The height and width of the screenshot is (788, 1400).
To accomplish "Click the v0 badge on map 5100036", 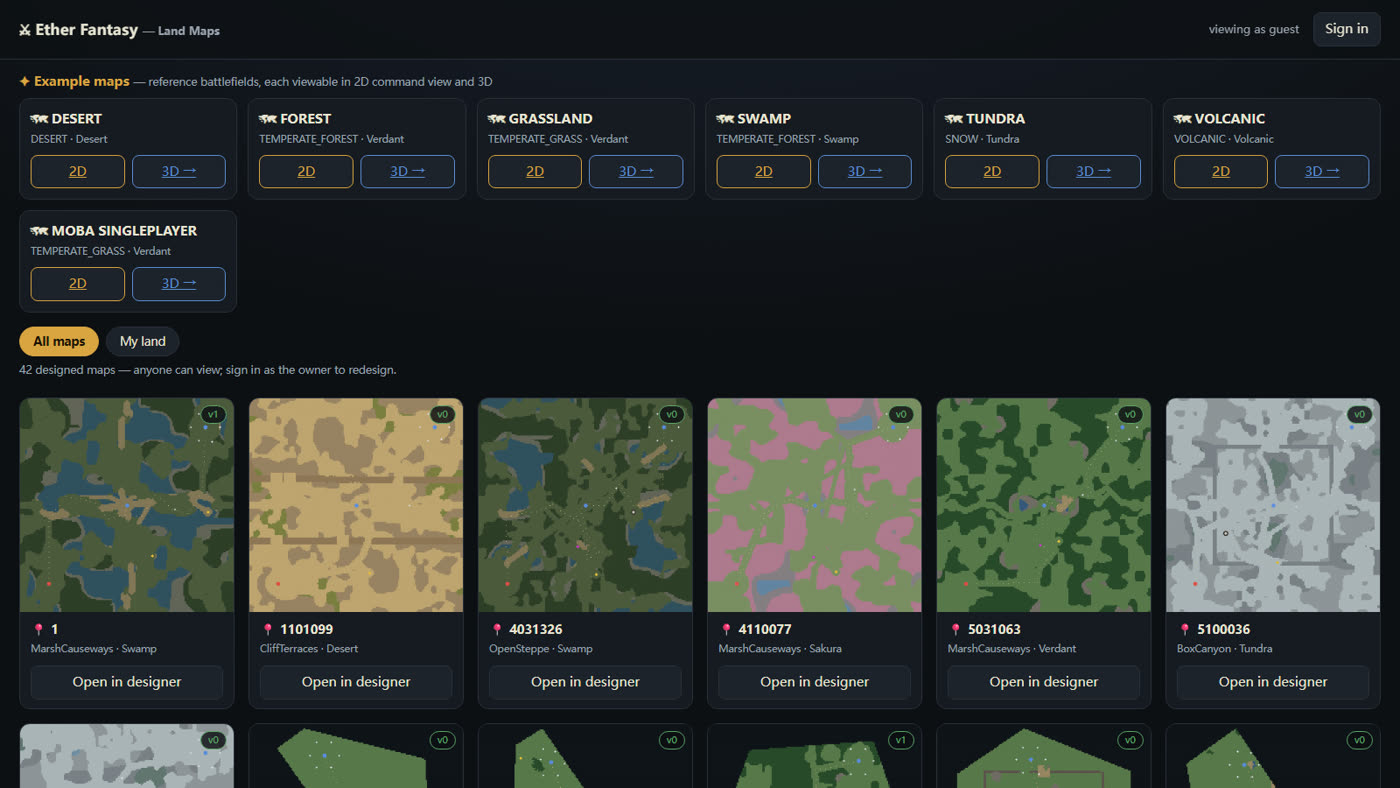I will pos(1359,414).
